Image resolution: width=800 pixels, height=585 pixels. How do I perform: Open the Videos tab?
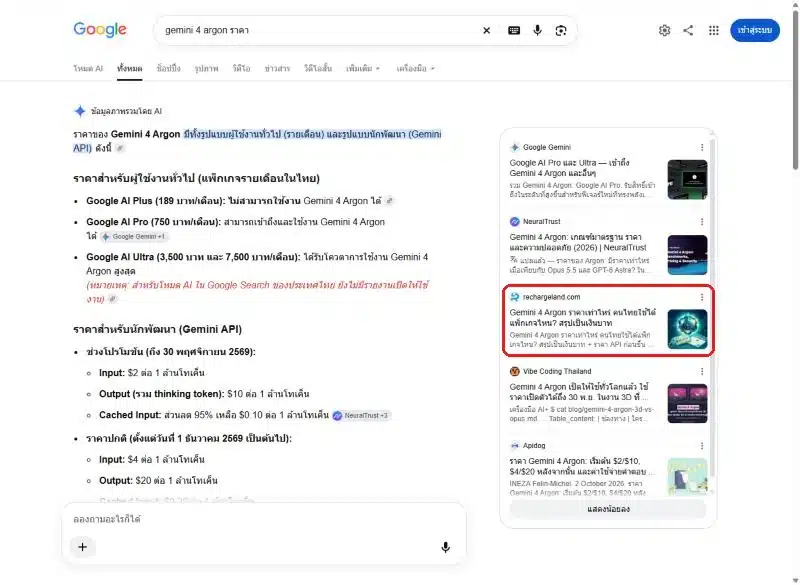click(241, 68)
